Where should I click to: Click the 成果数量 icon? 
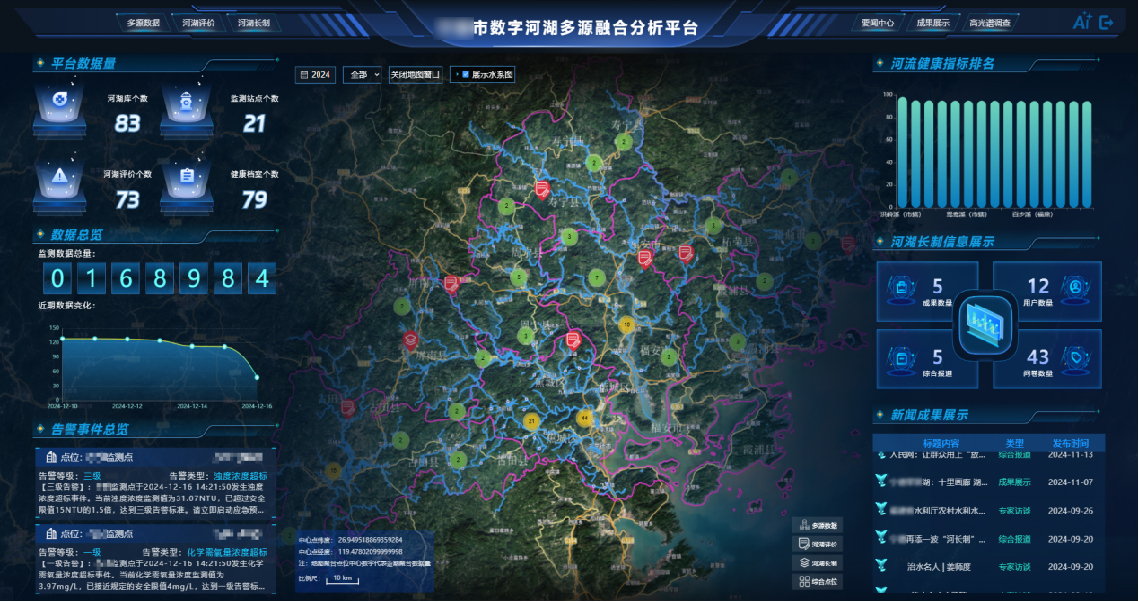point(903,288)
